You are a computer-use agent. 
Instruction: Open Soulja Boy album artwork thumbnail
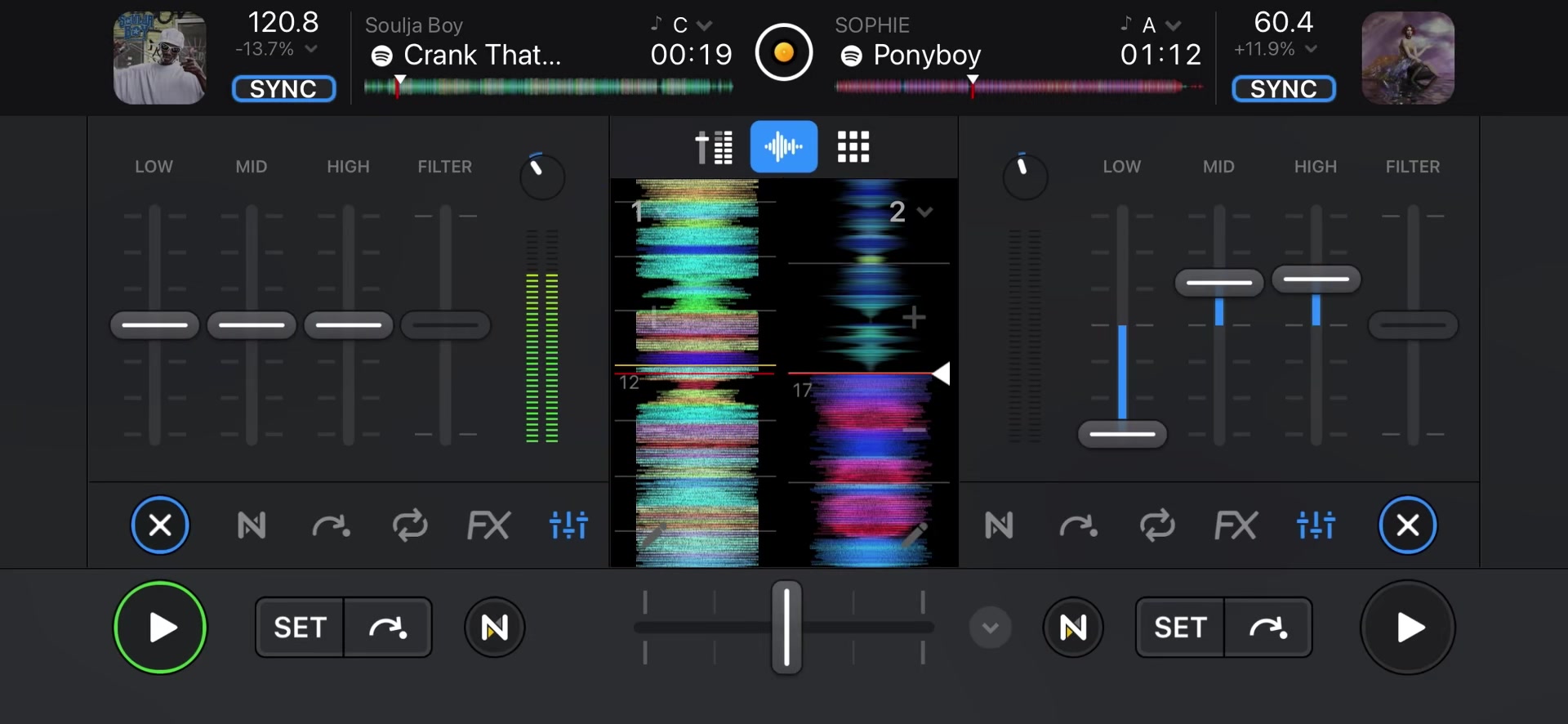[x=160, y=58]
